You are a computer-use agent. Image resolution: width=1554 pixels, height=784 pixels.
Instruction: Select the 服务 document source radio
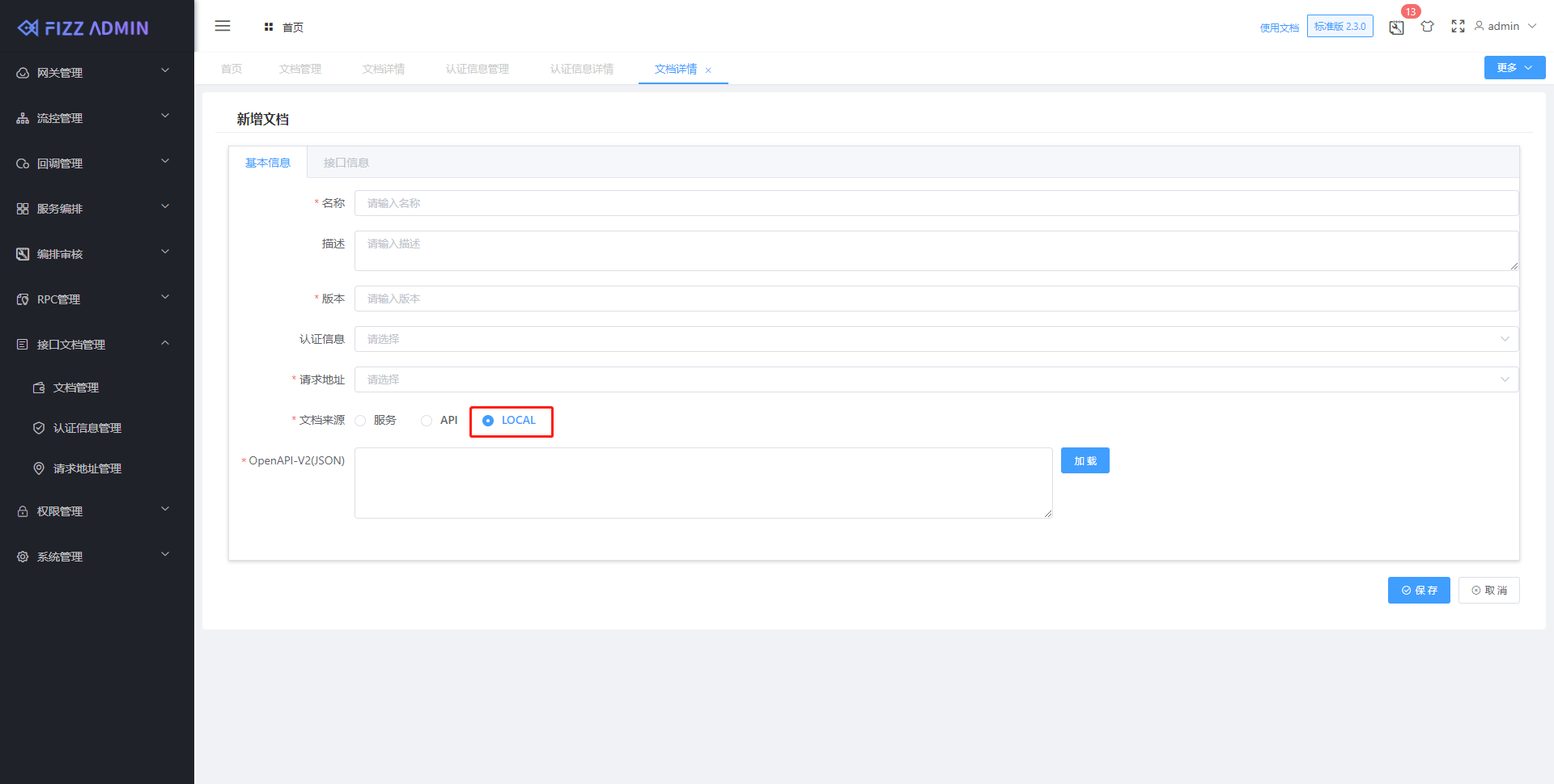pyautogui.click(x=359, y=420)
